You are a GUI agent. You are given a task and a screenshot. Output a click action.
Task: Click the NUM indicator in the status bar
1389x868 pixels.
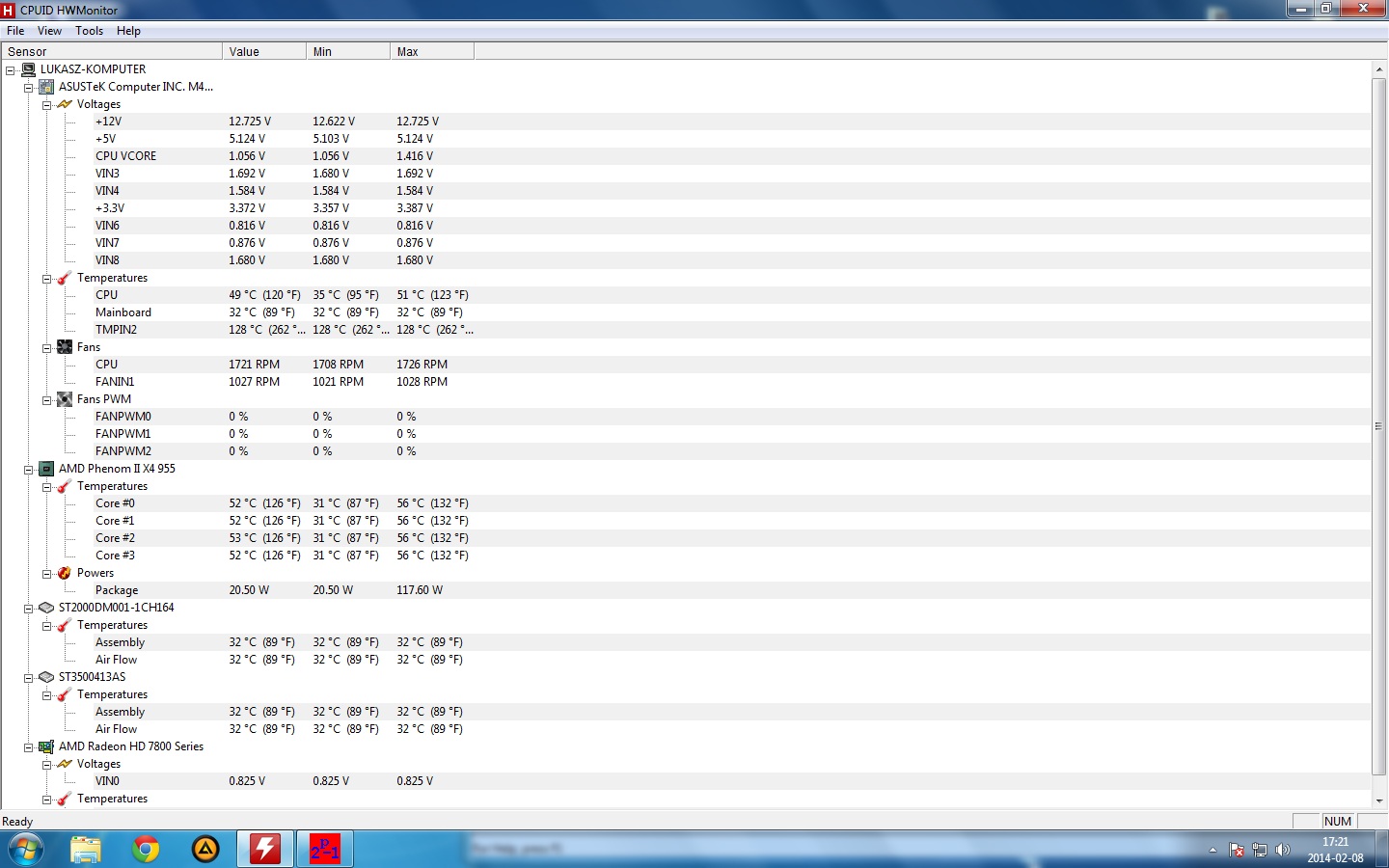coord(1338,822)
